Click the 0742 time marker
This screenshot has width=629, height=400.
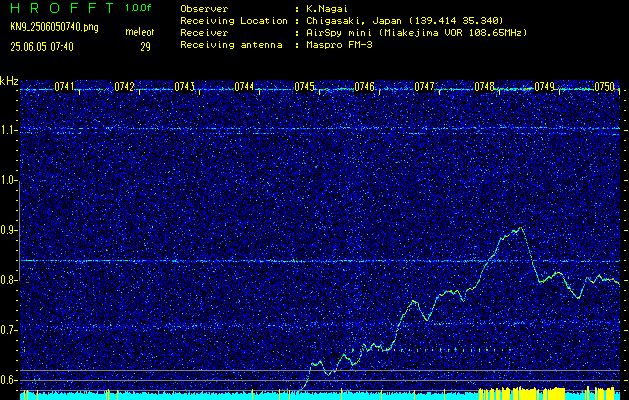[x=124, y=87]
